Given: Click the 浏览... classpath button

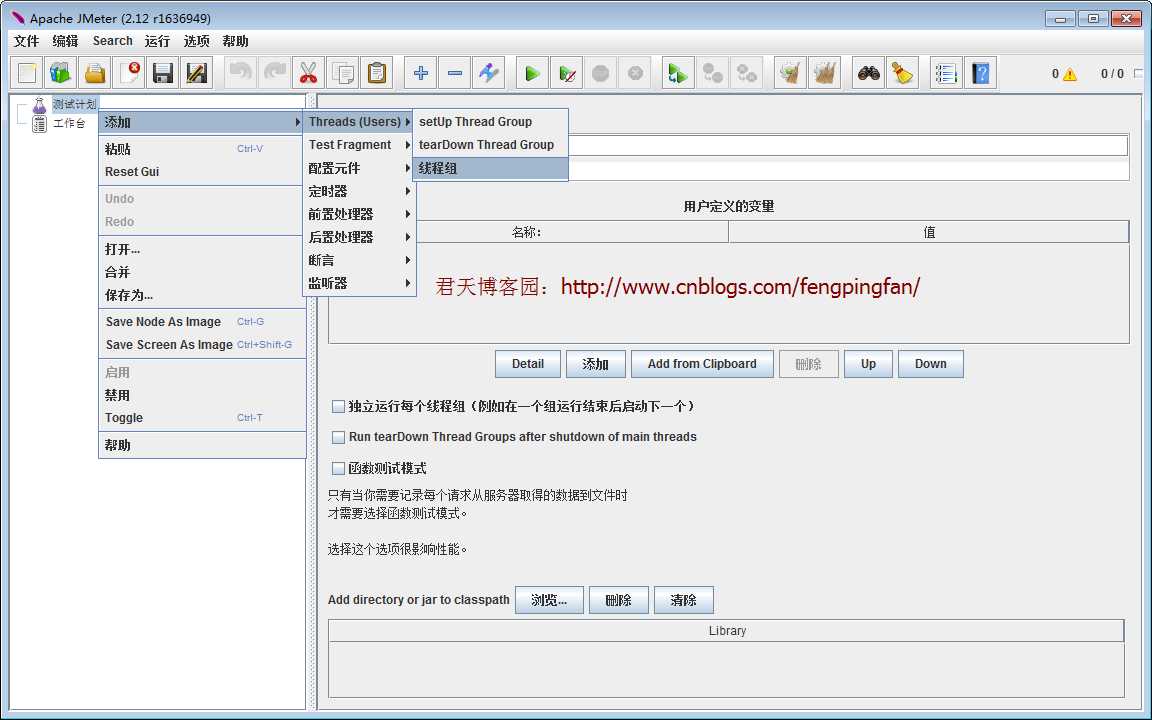Looking at the screenshot, I should click(x=549, y=600).
